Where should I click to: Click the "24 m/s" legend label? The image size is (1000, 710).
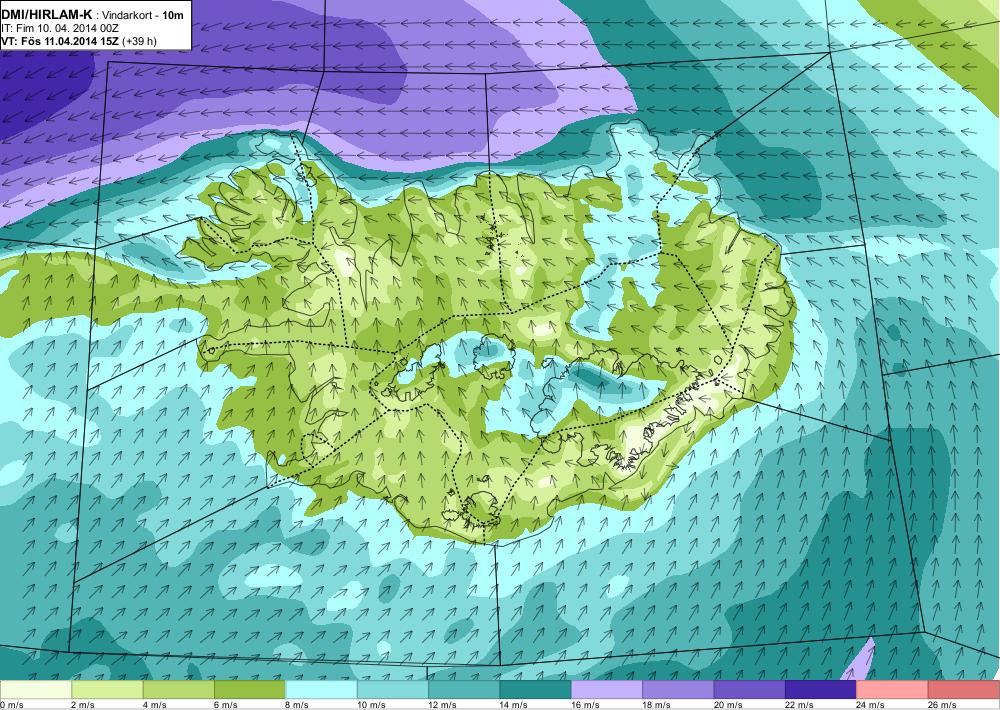click(871, 705)
